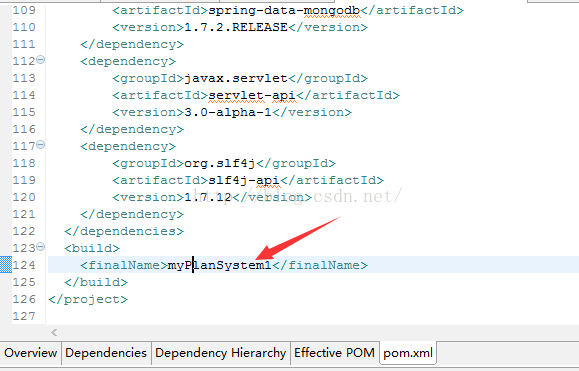The width and height of the screenshot is (579, 371).
Task: Collapse the dependency block at line 117
Action: [41, 144]
